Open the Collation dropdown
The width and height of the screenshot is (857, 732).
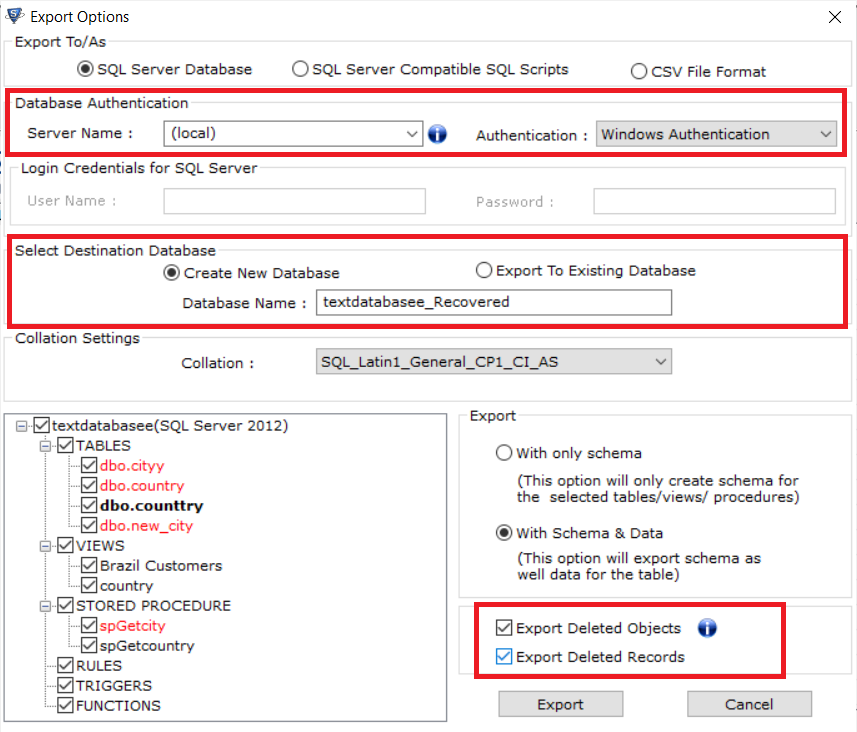pyautogui.click(x=660, y=362)
